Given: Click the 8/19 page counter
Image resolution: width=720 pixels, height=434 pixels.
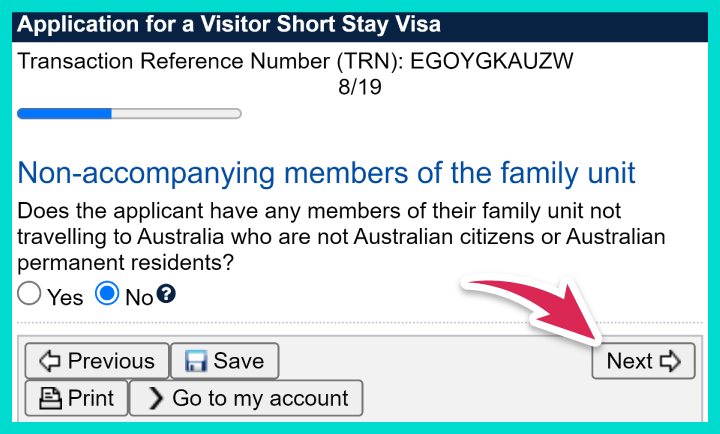Looking at the screenshot, I should click(360, 87).
